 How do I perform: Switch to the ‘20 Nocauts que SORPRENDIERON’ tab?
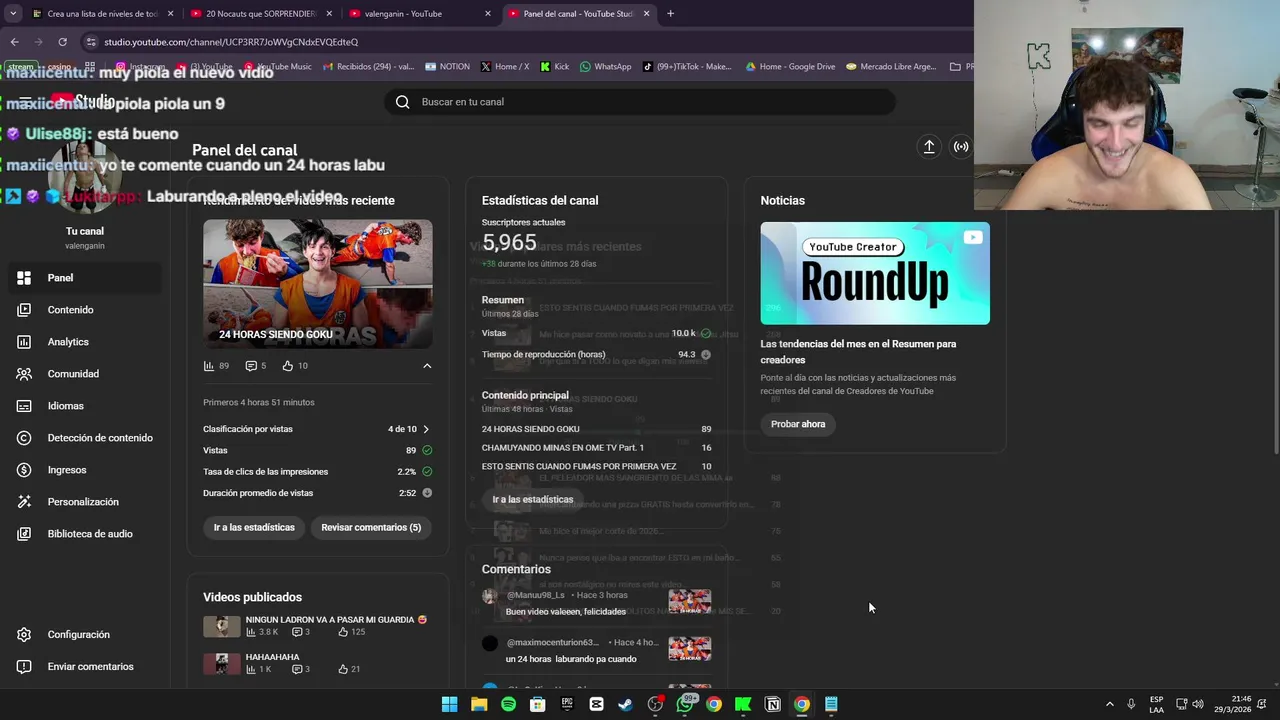(x=259, y=14)
